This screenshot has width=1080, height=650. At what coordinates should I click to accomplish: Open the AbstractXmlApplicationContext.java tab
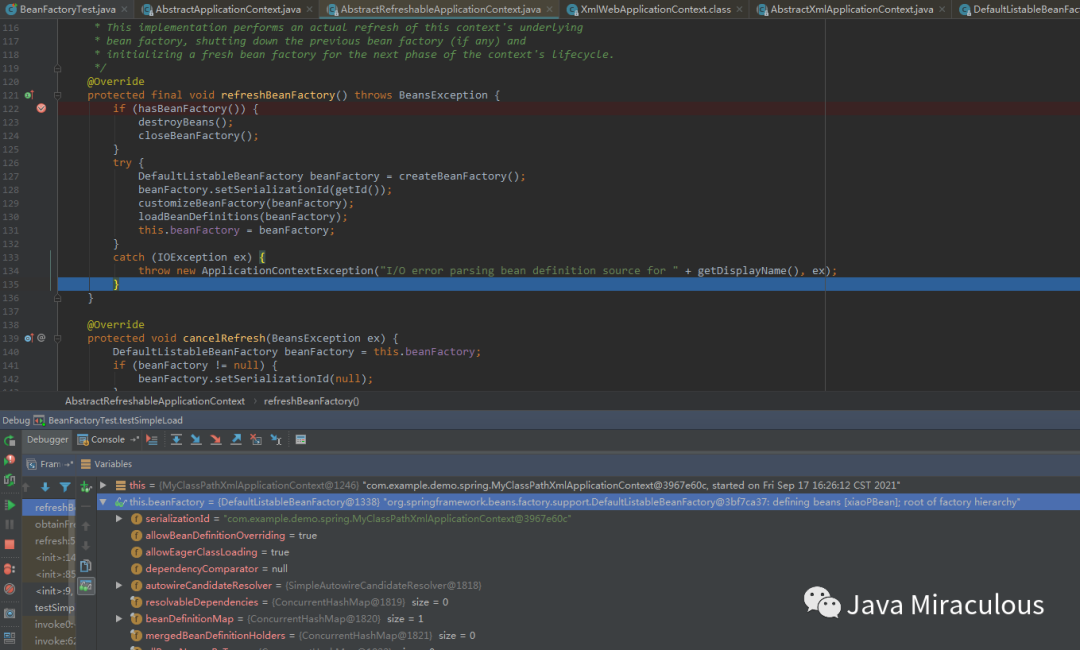[851, 9]
